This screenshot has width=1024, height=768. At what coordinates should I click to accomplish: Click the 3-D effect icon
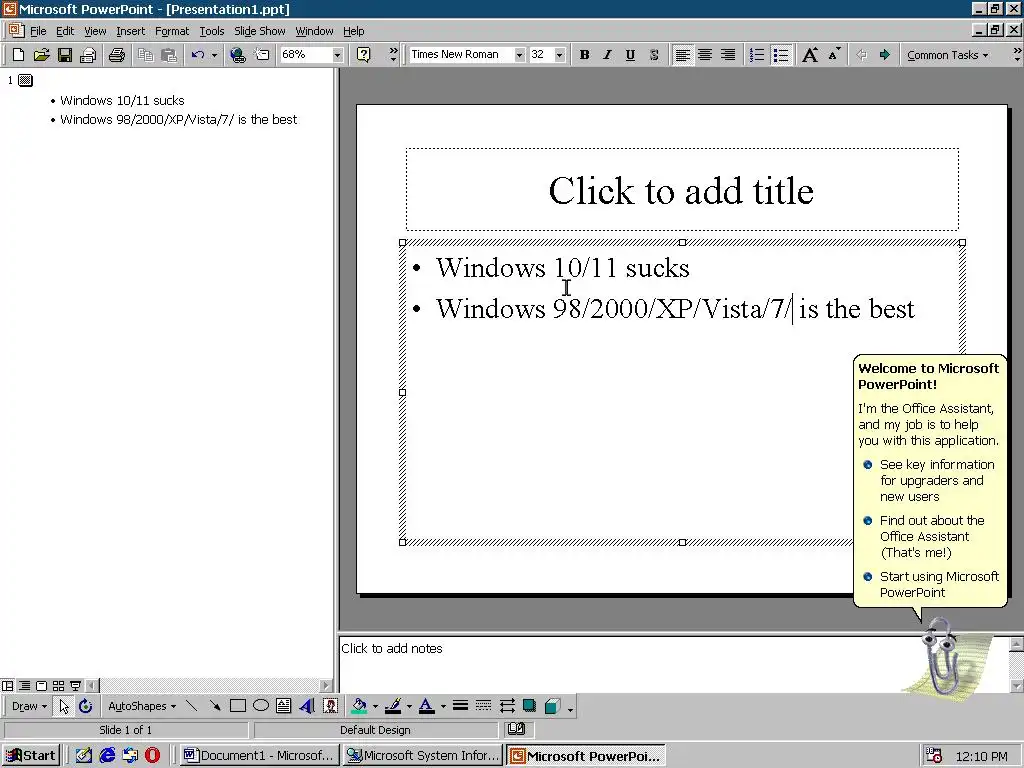pos(552,706)
